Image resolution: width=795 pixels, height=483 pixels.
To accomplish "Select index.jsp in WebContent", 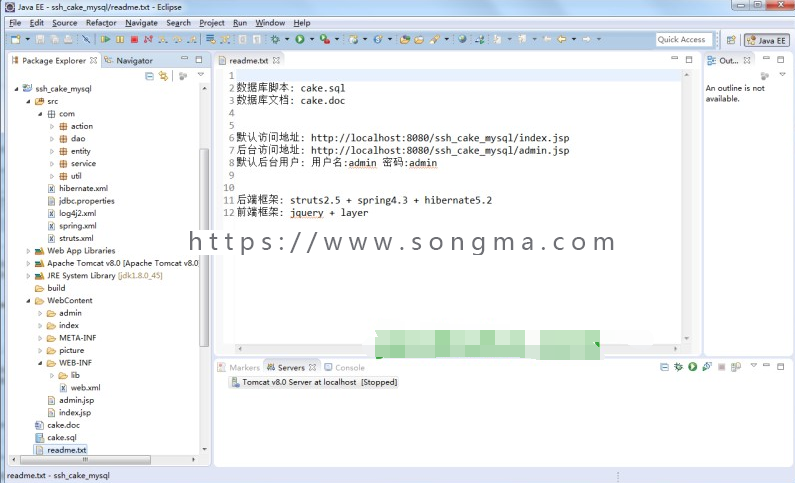I will coord(69,413).
